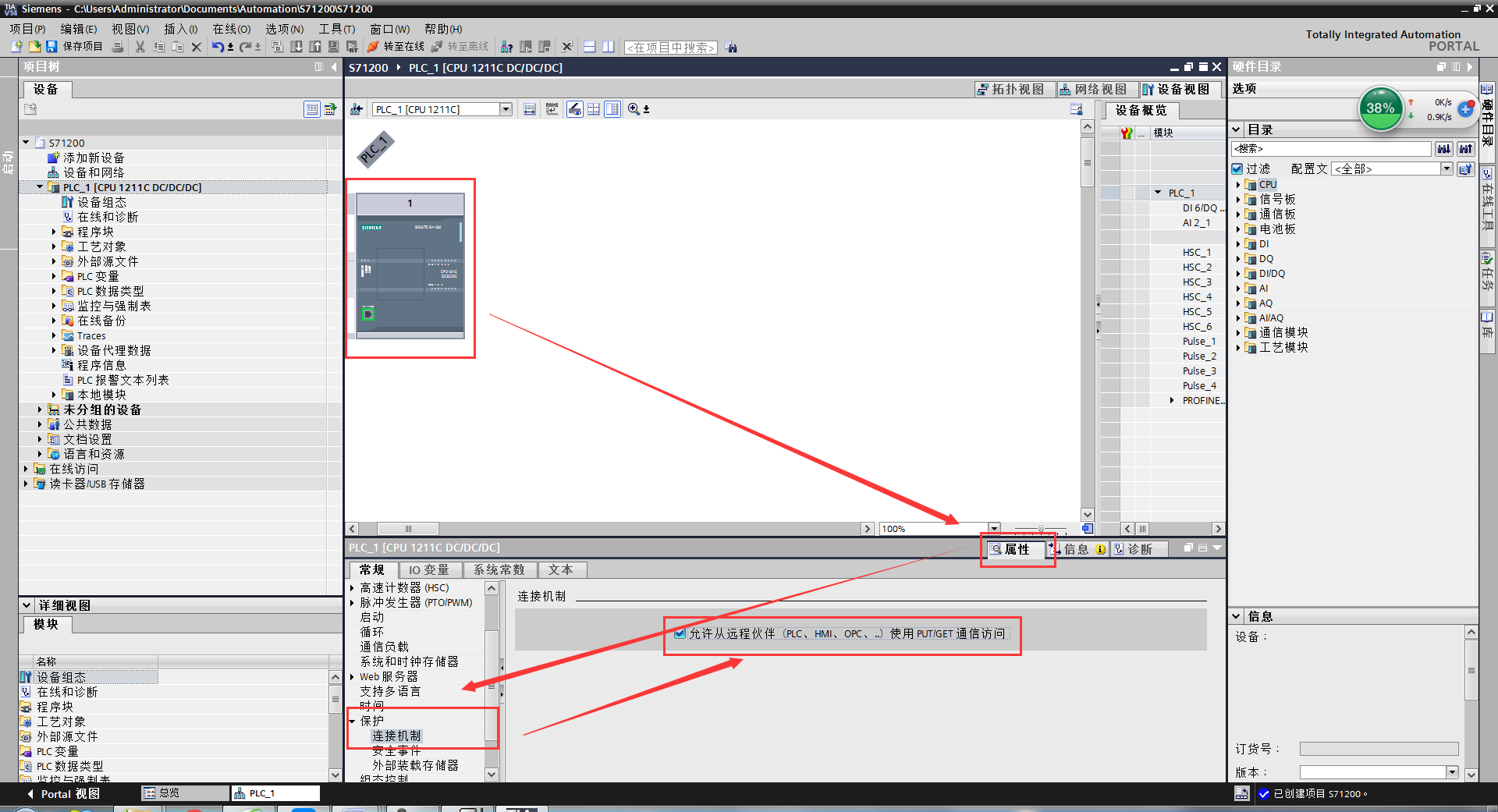Click the cut scissors icon
The width and height of the screenshot is (1498, 812).
coord(140,47)
